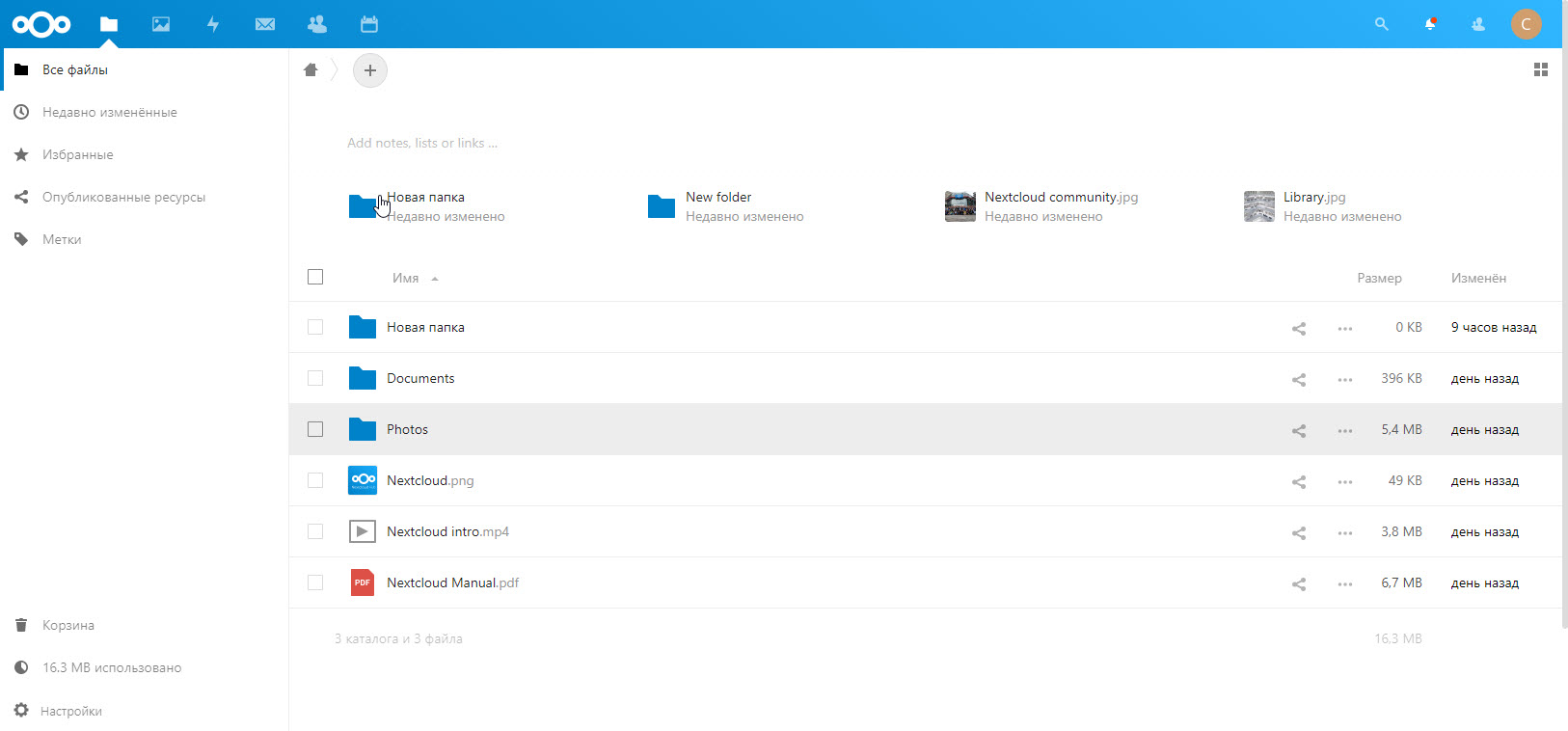Select the Новая папка row checkbox
Viewport: 1568px width, 731px height.
pyautogui.click(x=315, y=327)
